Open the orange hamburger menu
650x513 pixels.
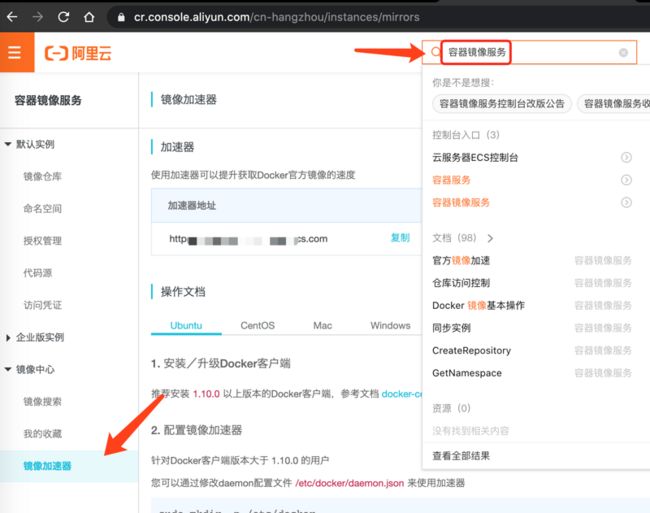15,53
